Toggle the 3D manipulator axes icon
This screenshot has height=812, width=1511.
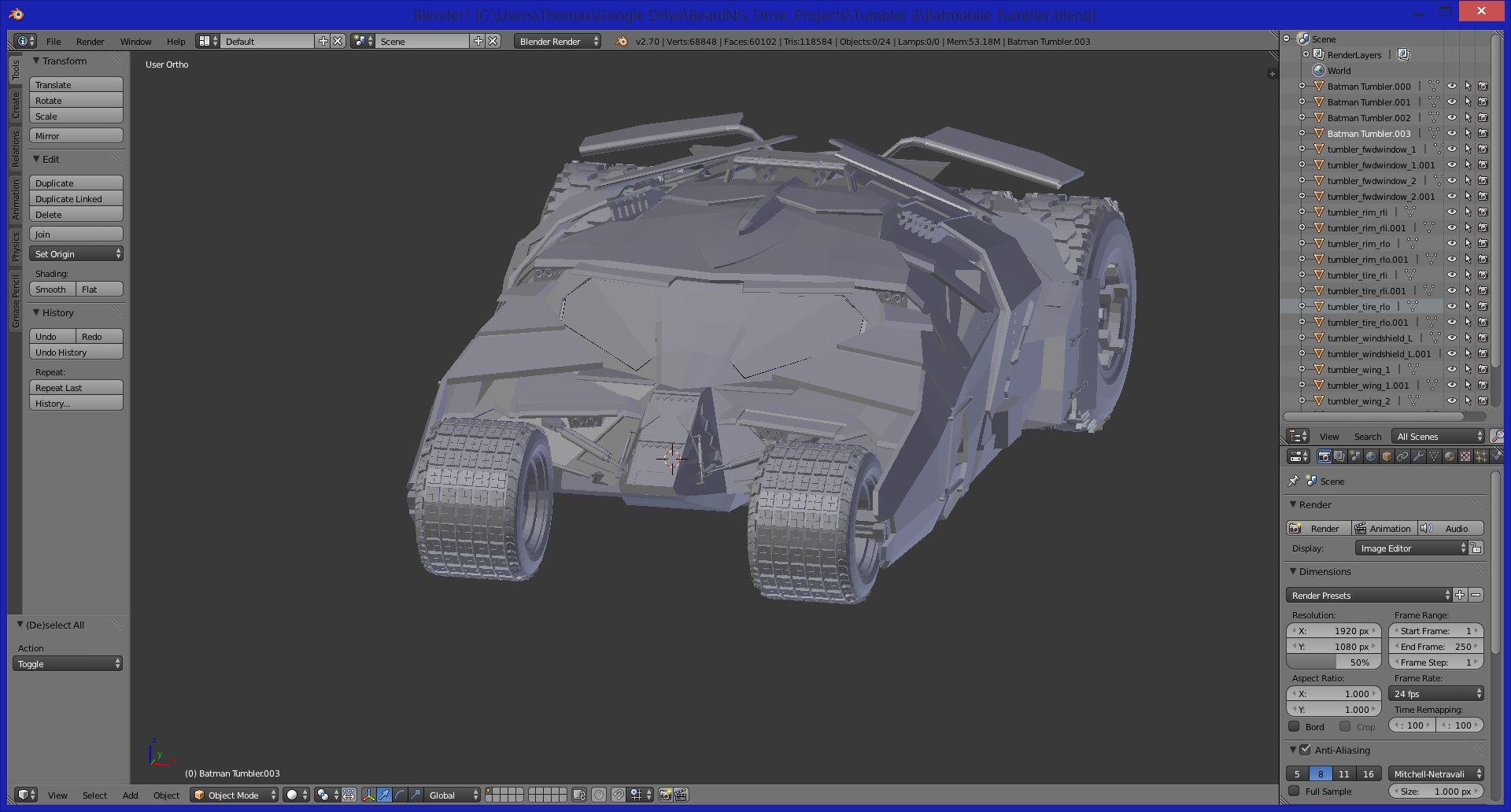(x=368, y=795)
